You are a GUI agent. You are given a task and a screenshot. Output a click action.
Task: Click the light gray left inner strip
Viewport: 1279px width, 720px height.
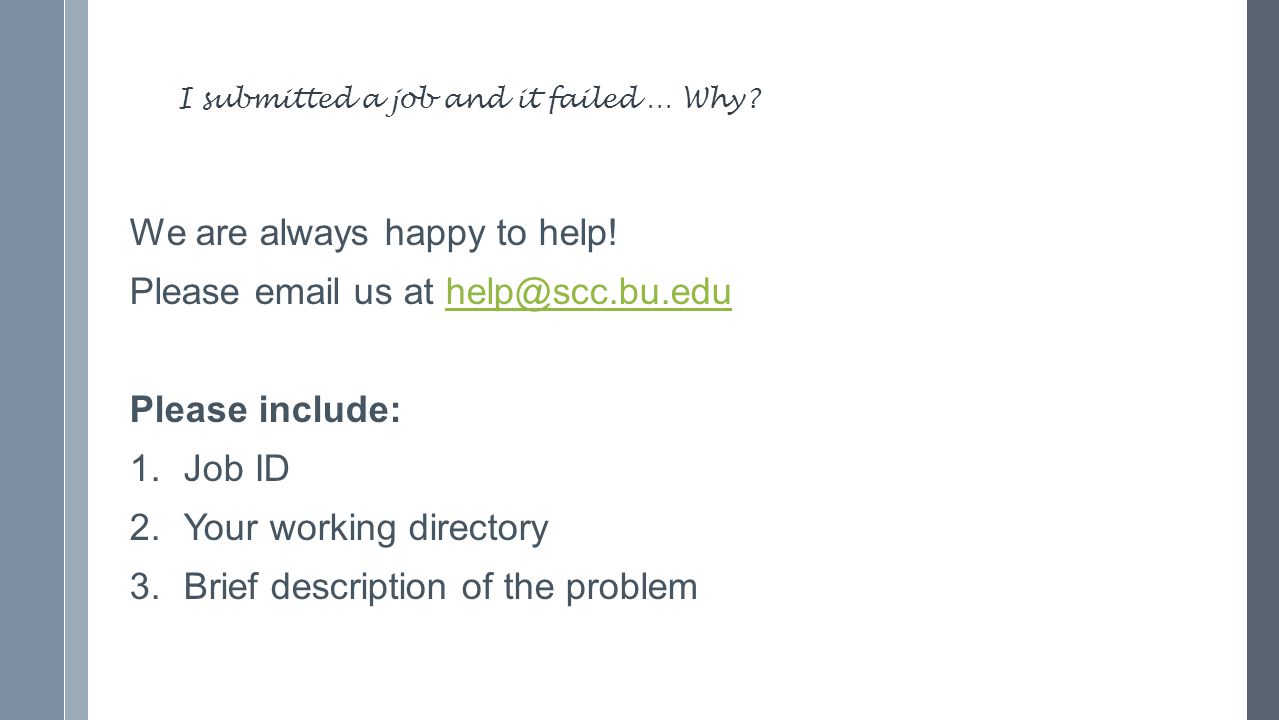pyautogui.click(x=77, y=360)
